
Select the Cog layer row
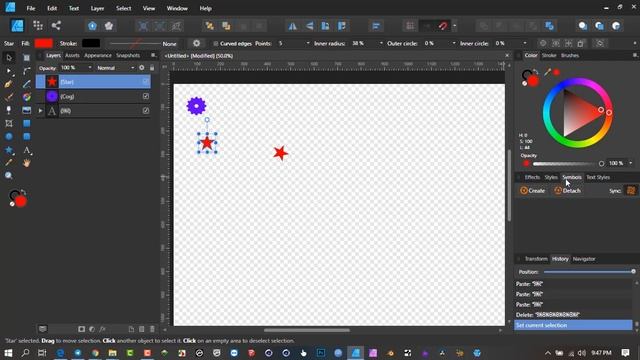93,96
